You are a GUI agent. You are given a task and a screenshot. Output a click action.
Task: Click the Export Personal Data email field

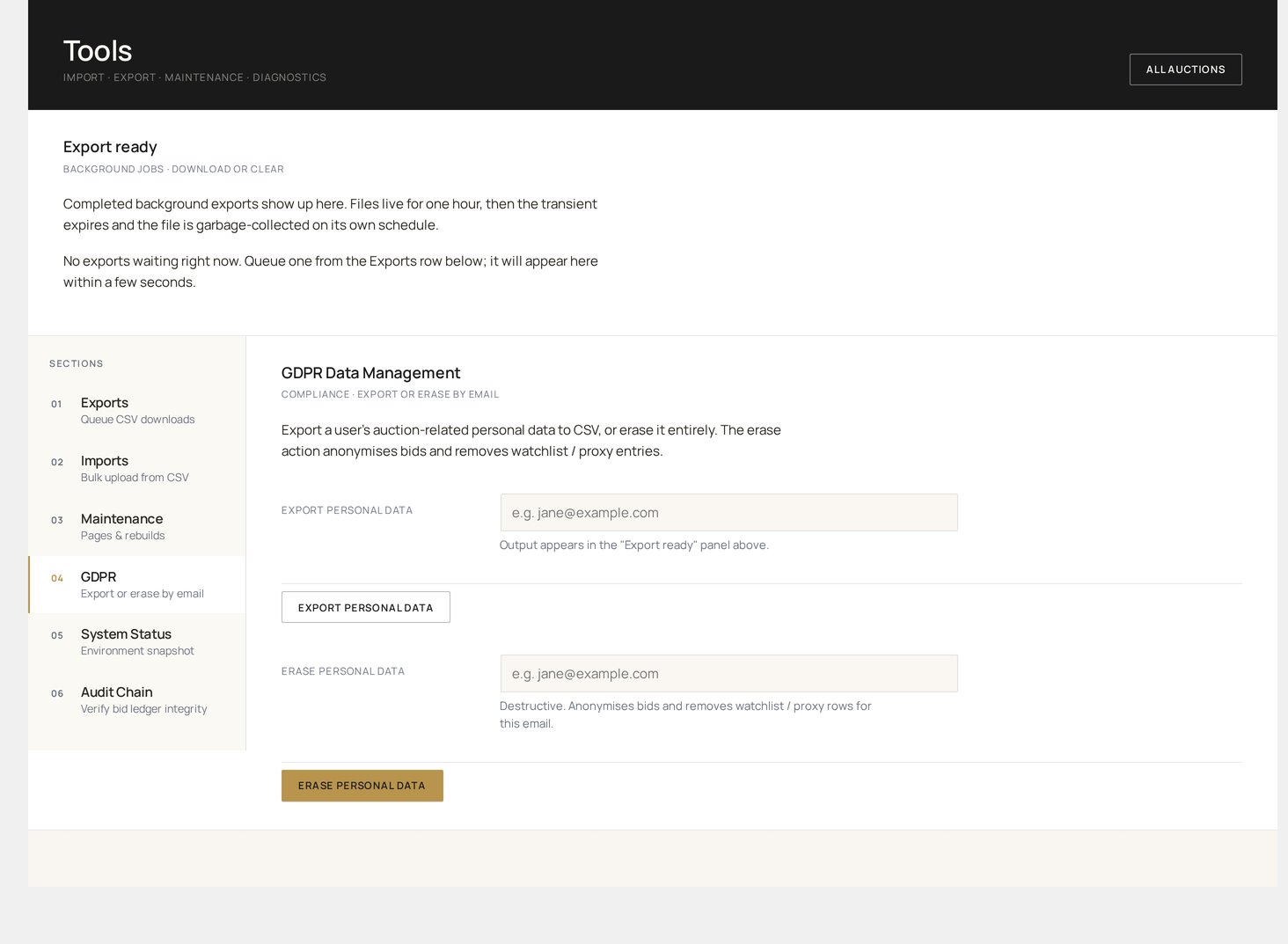[728, 512]
